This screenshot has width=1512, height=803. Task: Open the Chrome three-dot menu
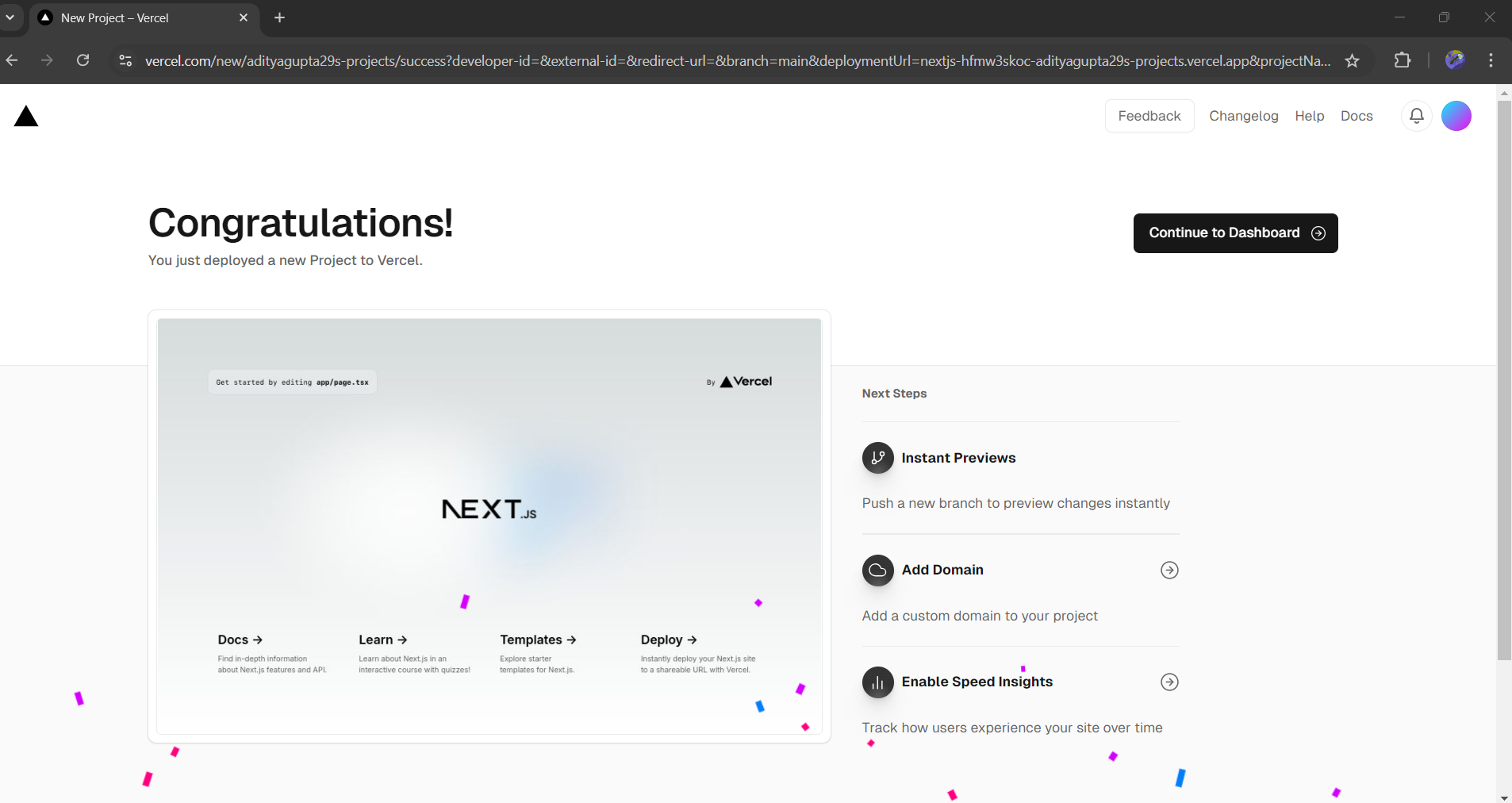pos(1491,60)
